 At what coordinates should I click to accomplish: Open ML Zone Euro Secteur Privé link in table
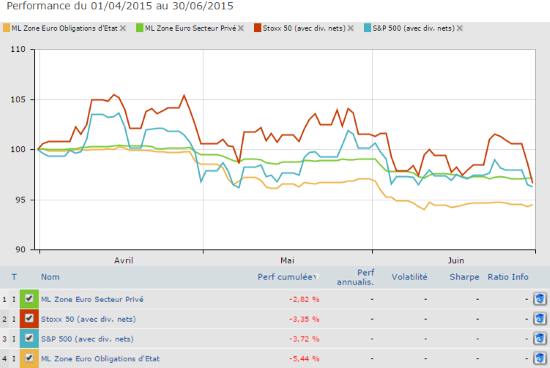coord(92,299)
